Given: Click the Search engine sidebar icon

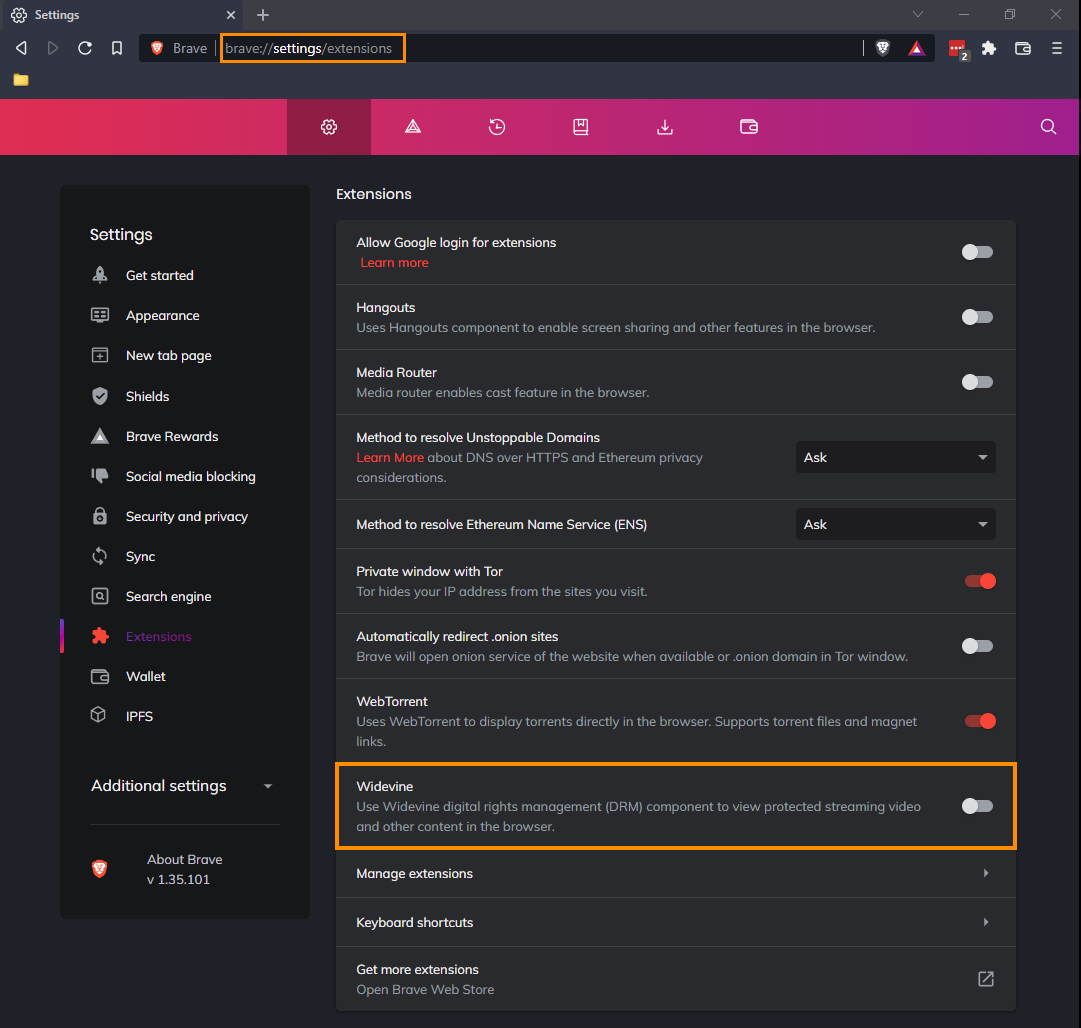Looking at the screenshot, I should coord(100,596).
